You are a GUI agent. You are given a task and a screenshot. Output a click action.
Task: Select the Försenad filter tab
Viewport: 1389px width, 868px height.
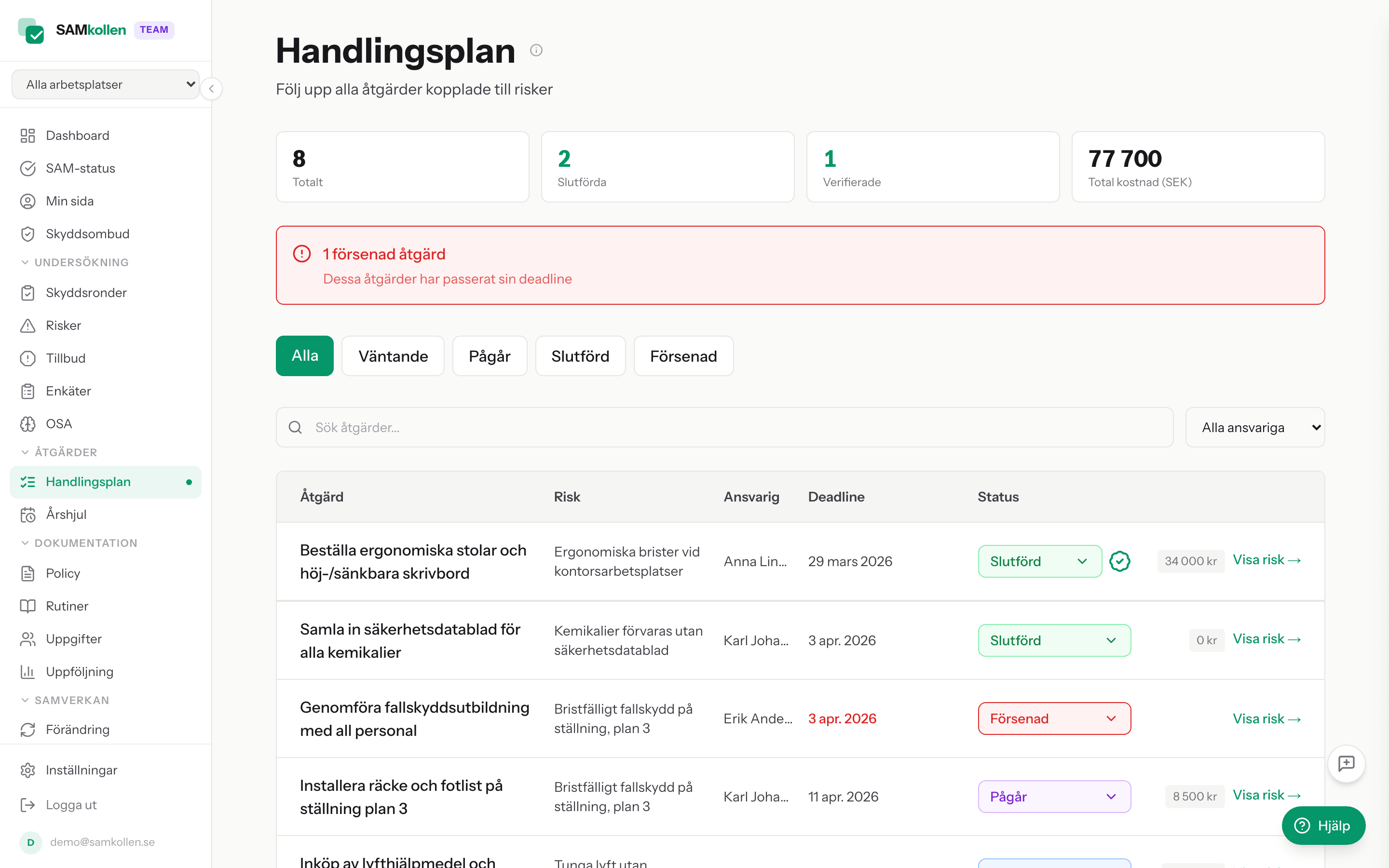click(x=683, y=356)
